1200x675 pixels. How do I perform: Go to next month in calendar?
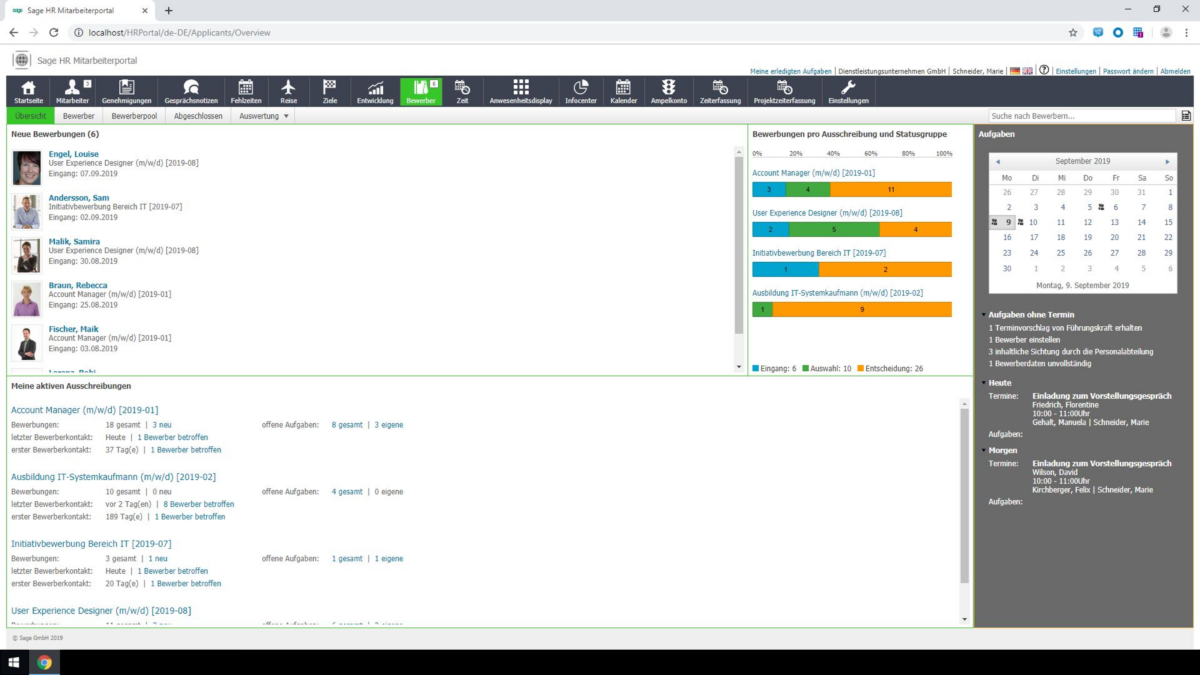pos(1167,161)
